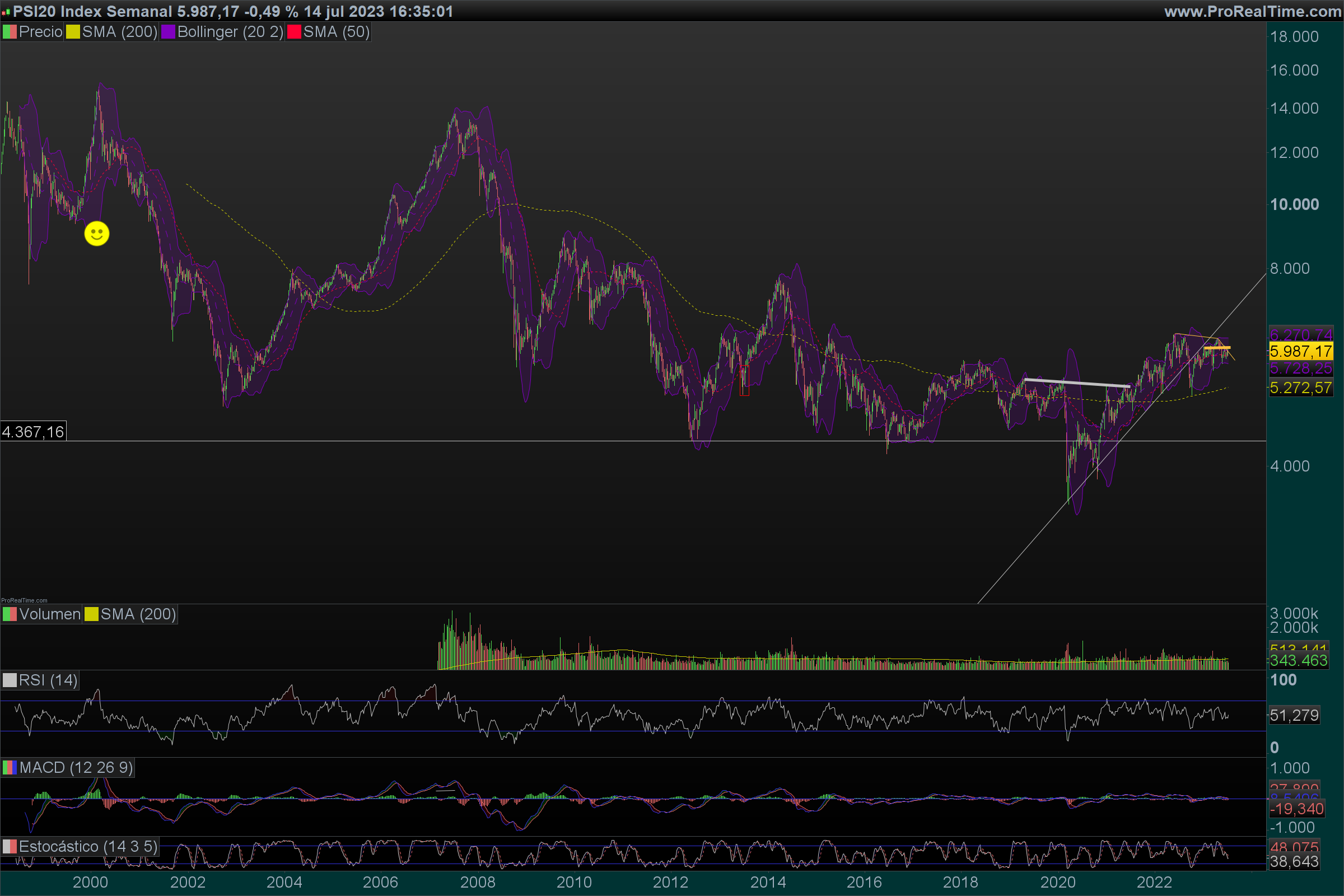
Task: Click the 4.367,16 horizontal line label
Action: 33,431
